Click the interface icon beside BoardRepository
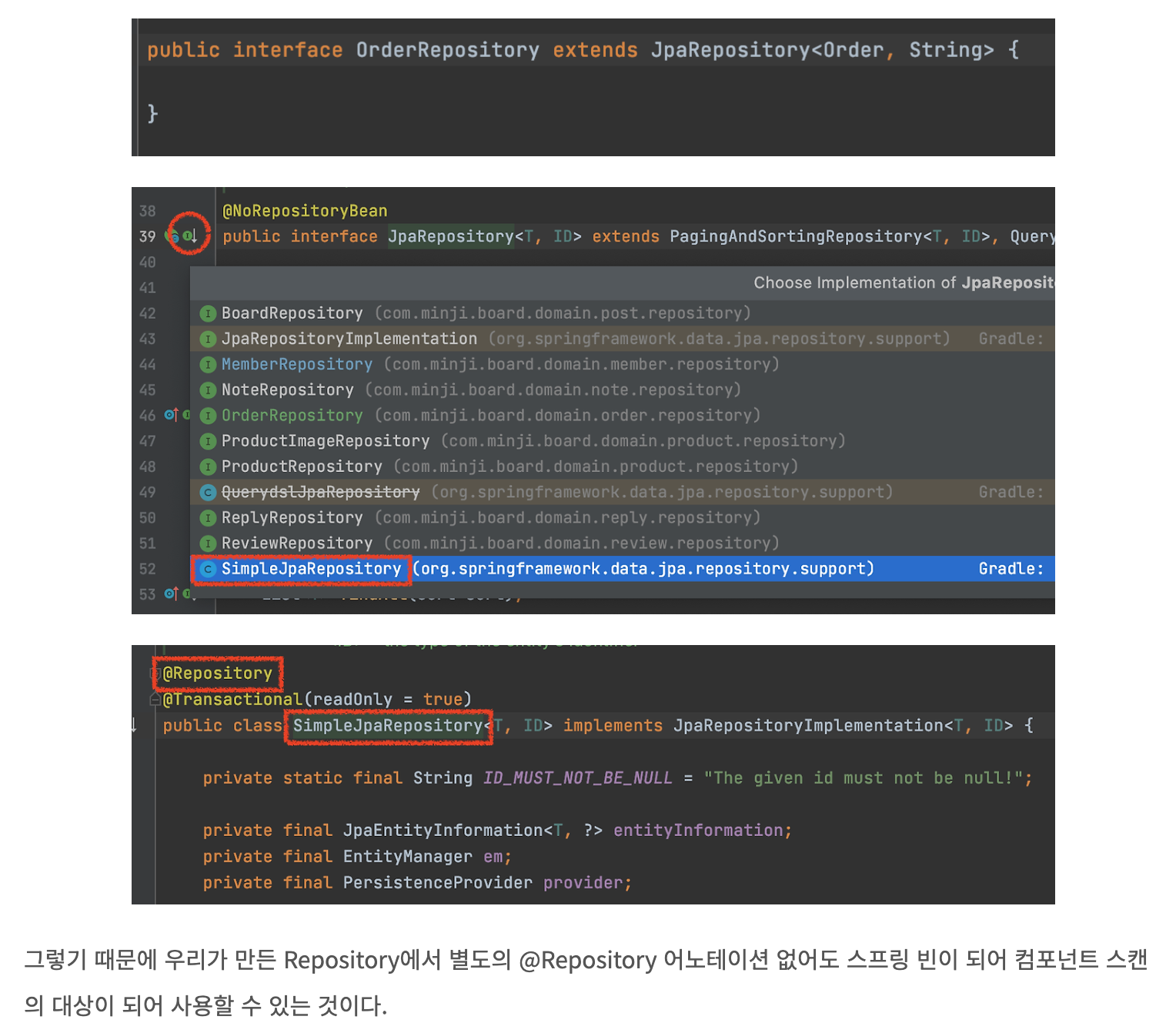This screenshot has width=1176, height=1033. point(208,313)
